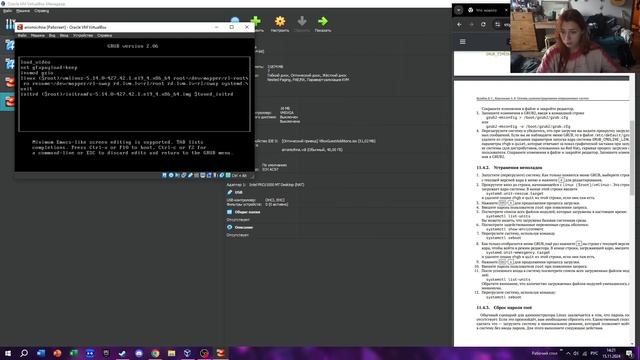Switch input language via РУС indicator
Screen dimensions: 640x360
594,353
